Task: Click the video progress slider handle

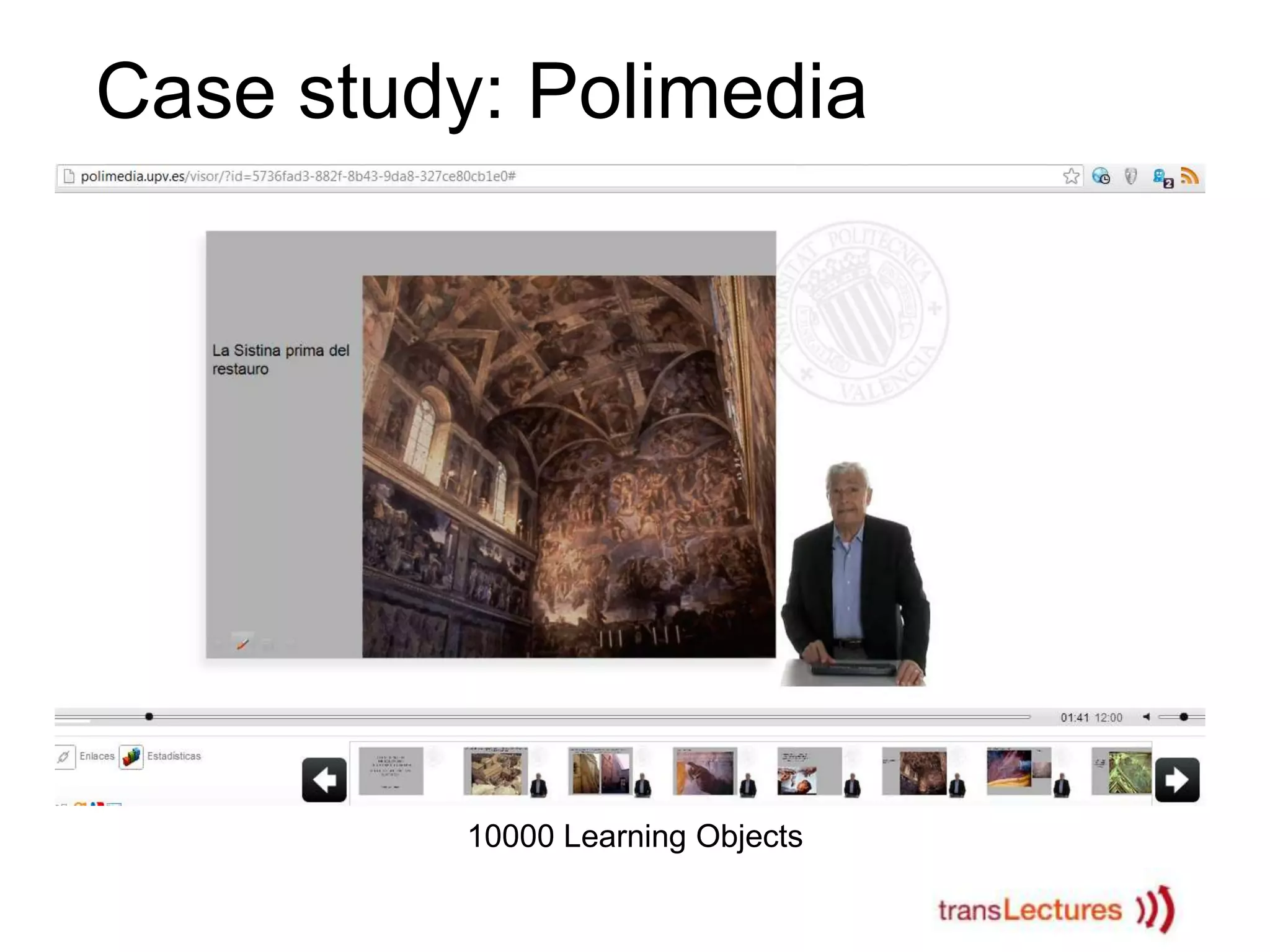Action: tap(149, 716)
